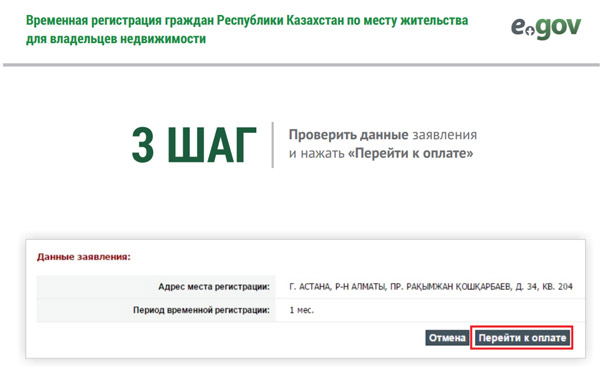Click the 'Данные заявления:' heading

[84, 257]
